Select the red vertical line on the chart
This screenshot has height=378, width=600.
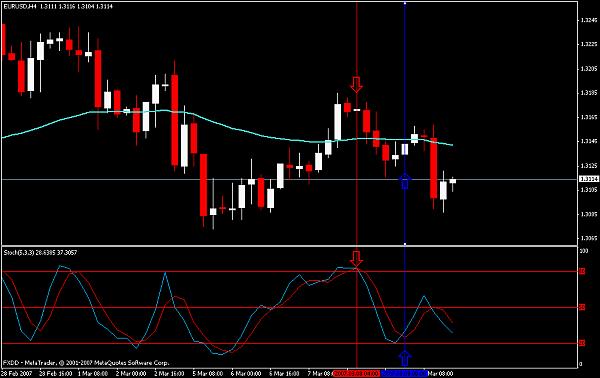[x=357, y=184]
